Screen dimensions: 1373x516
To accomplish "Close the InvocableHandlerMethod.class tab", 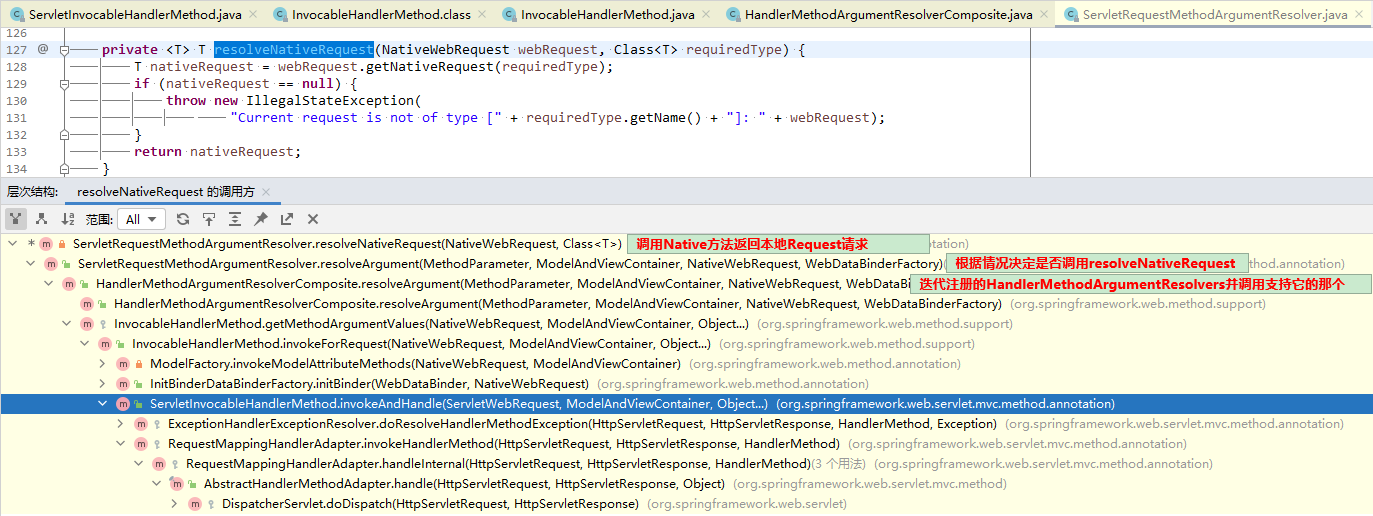I will click(481, 15).
